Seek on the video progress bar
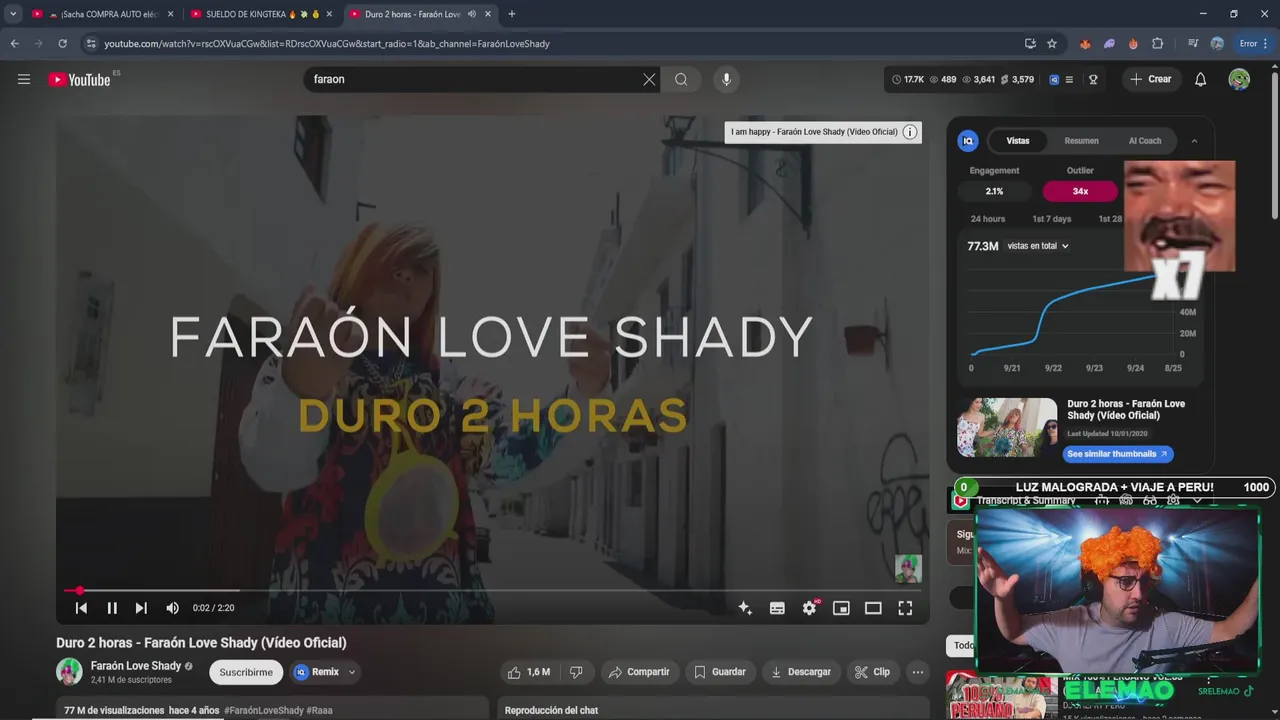The width and height of the screenshot is (1280, 720). click(x=493, y=591)
